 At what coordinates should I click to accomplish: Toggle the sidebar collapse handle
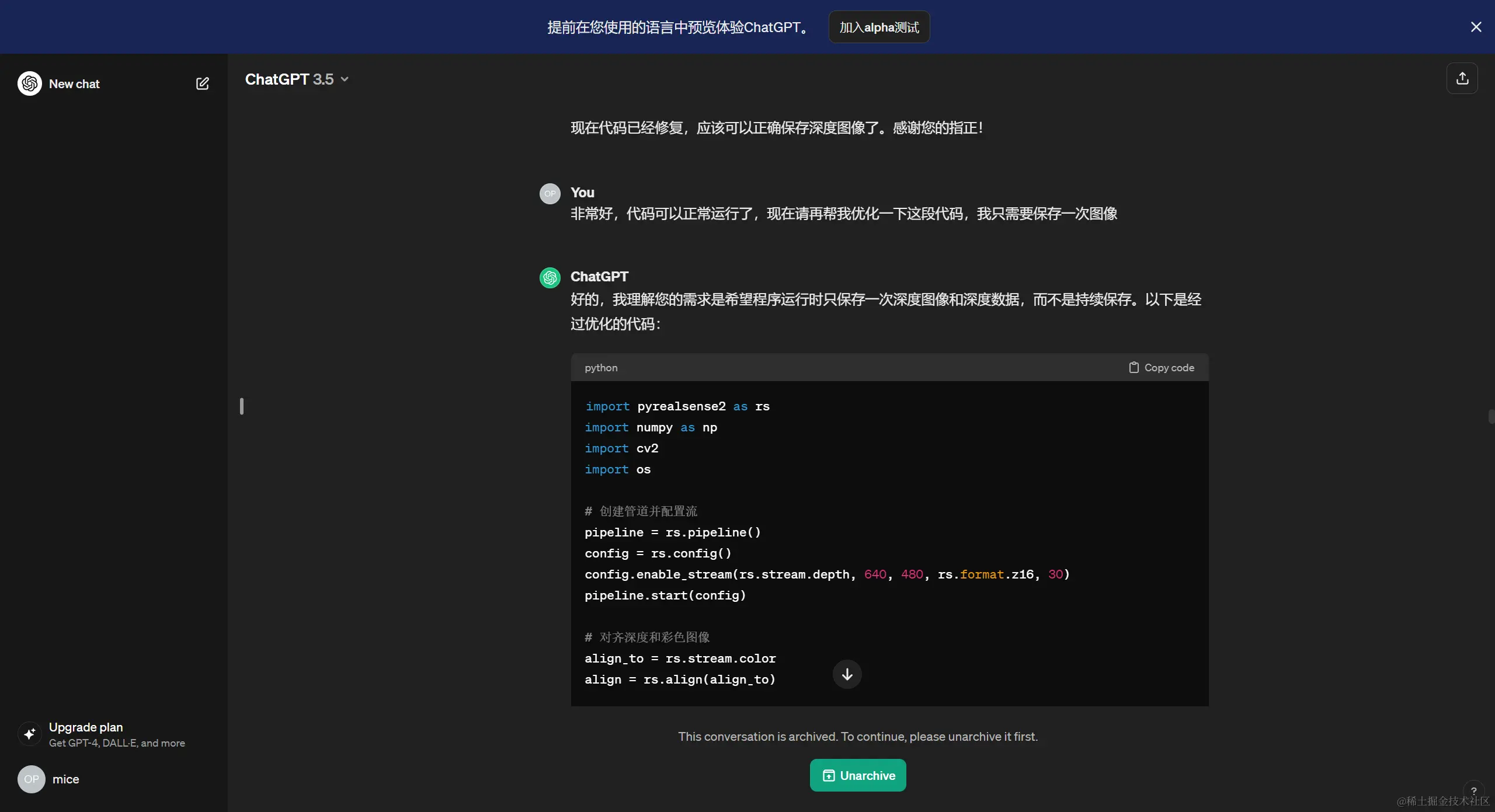pos(242,406)
